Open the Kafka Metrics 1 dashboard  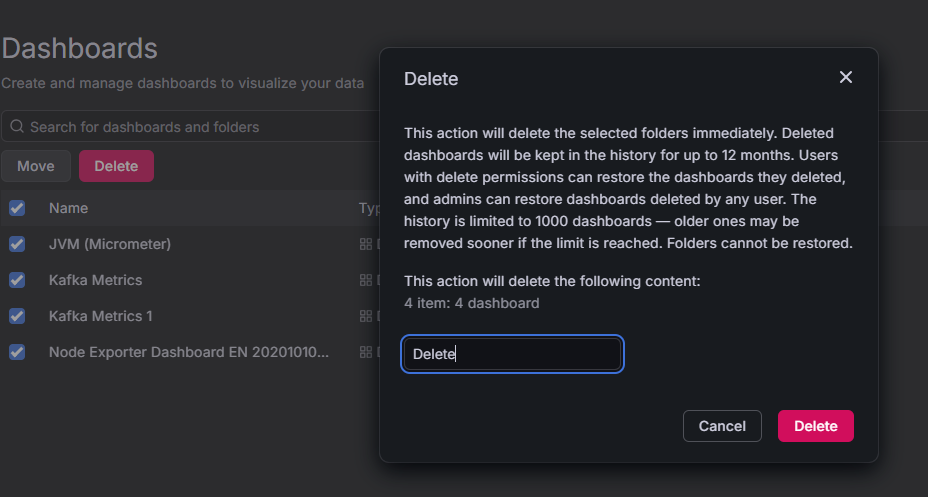(x=101, y=317)
